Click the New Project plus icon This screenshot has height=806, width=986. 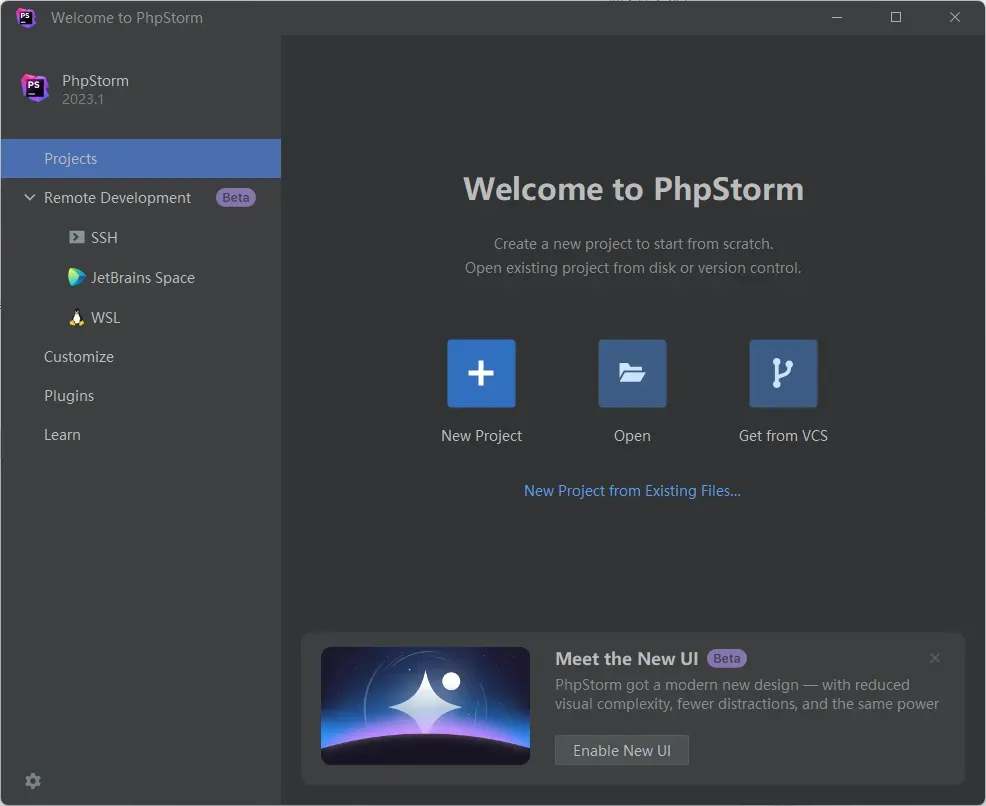pyautogui.click(x=481, y=373)
